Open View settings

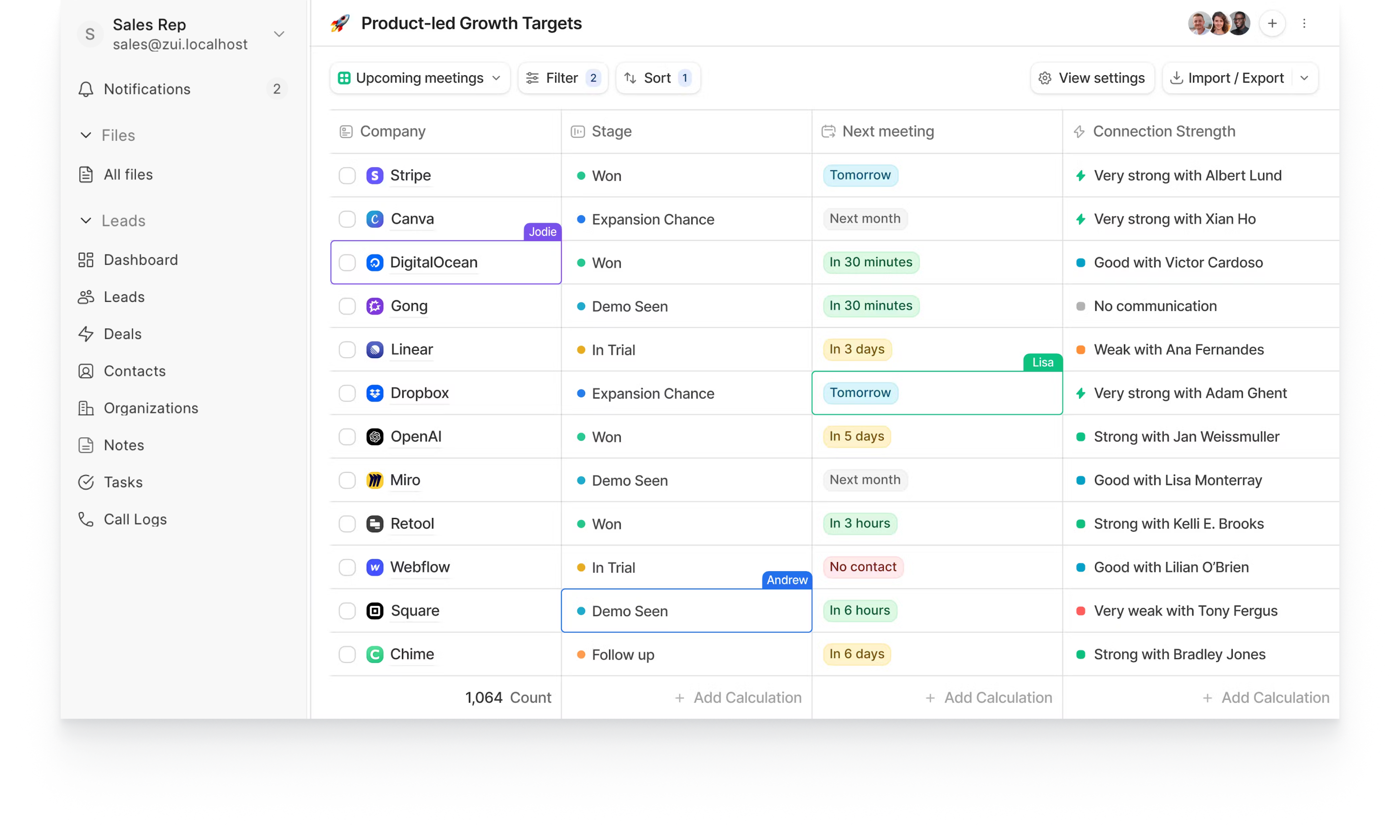tap(1092, 78)
